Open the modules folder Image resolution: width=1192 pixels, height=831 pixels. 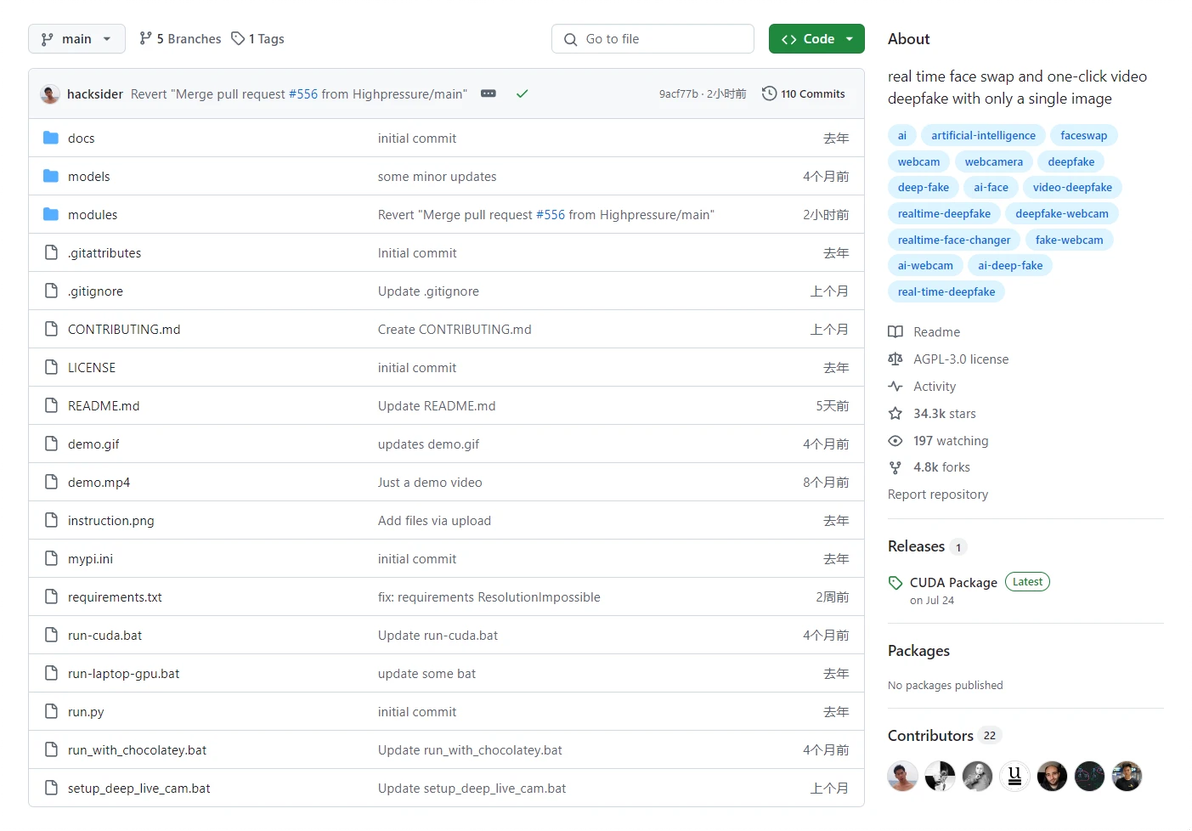pos(92,215)
